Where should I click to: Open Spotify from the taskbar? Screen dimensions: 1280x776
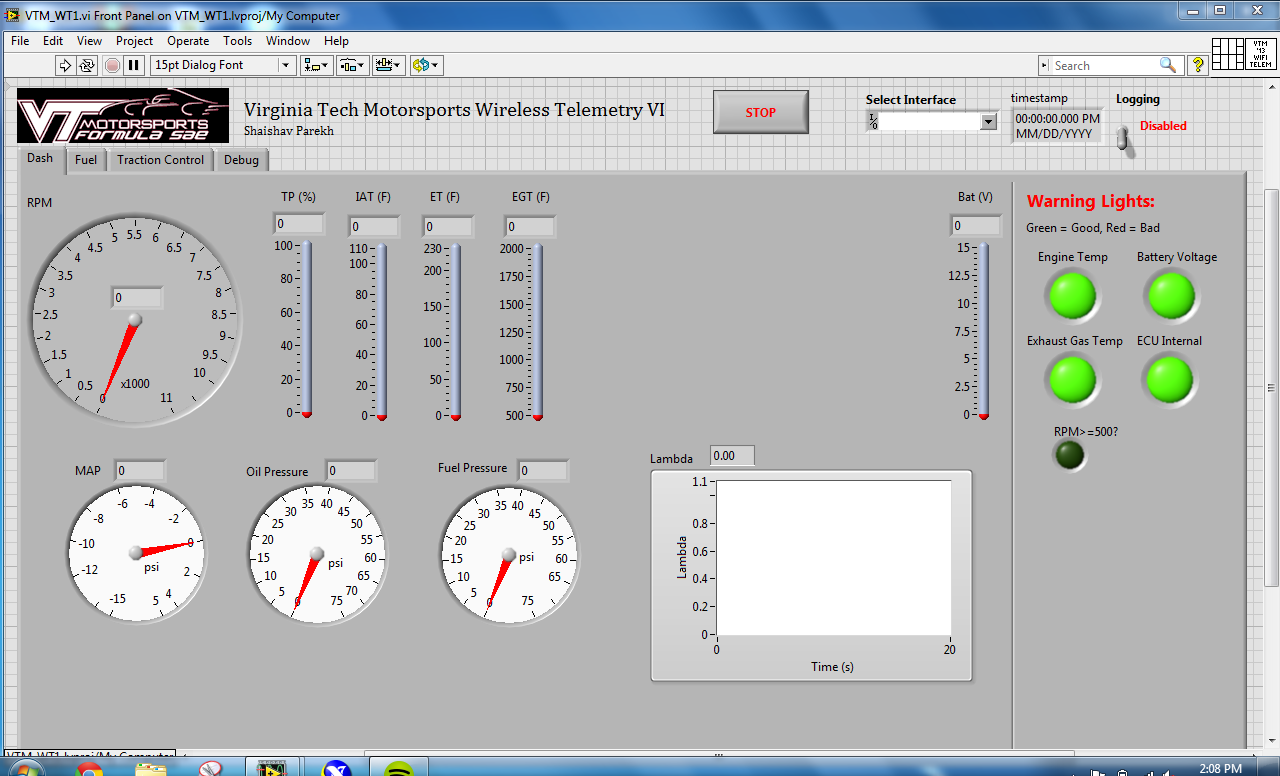(x=399, y=769)
